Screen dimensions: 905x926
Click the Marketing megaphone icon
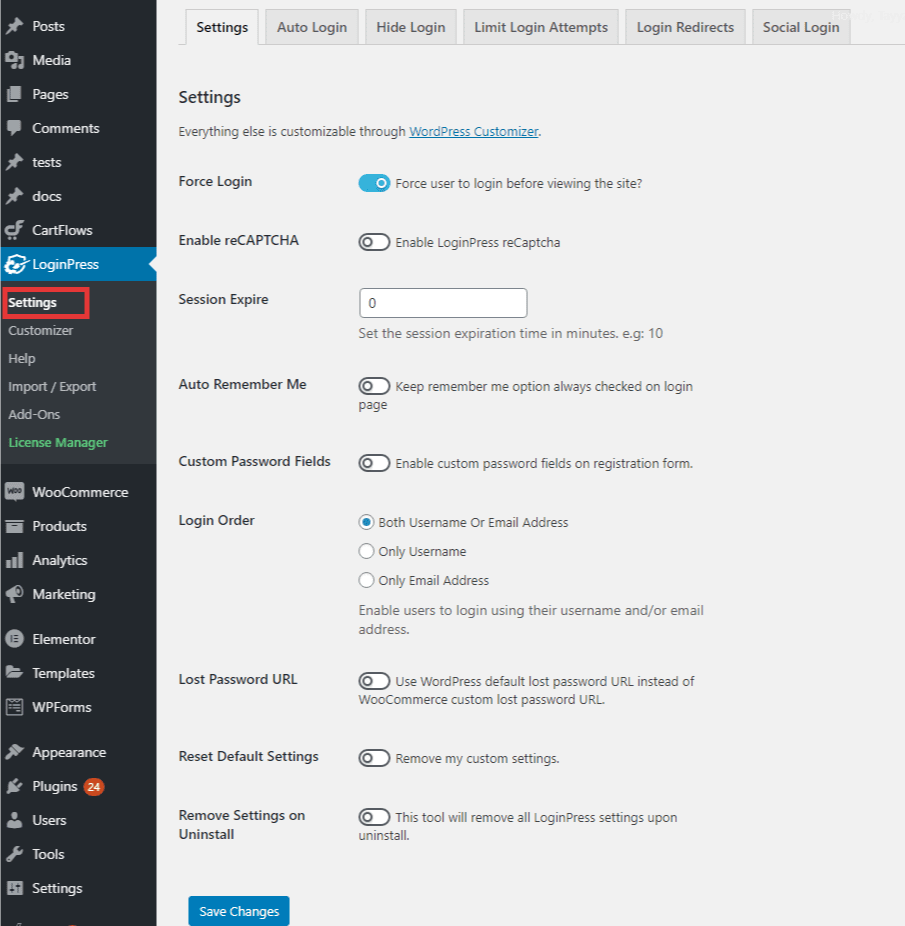(14, 594)
